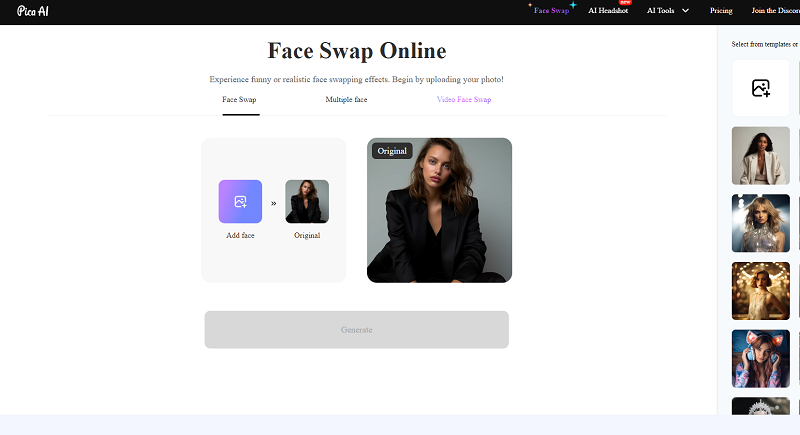
Task: Choose the sequin dress blonde template
Action: pyautogui.click(x=761, y=223)
